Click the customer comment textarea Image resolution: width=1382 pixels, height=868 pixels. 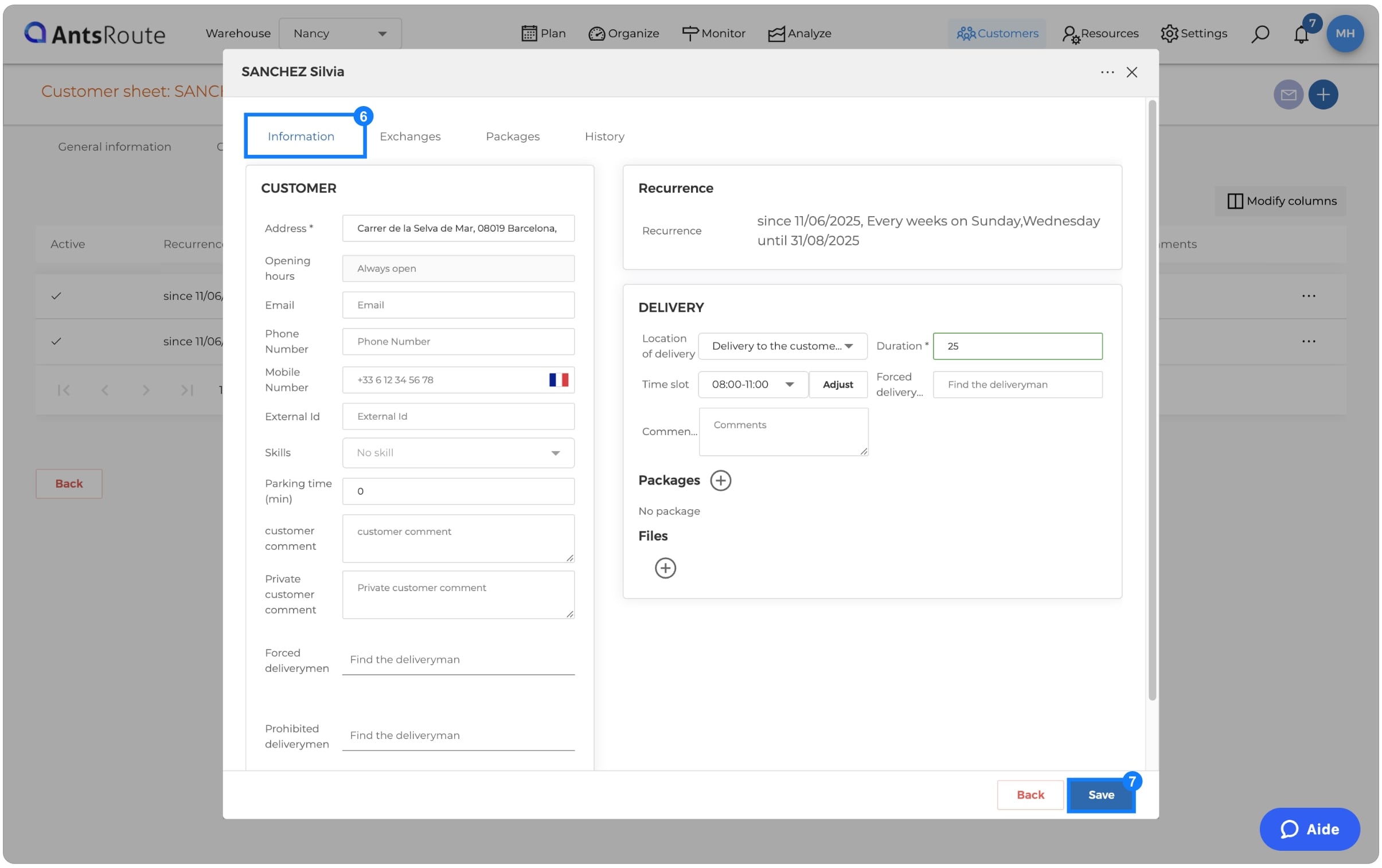click(x=458, y=539)
